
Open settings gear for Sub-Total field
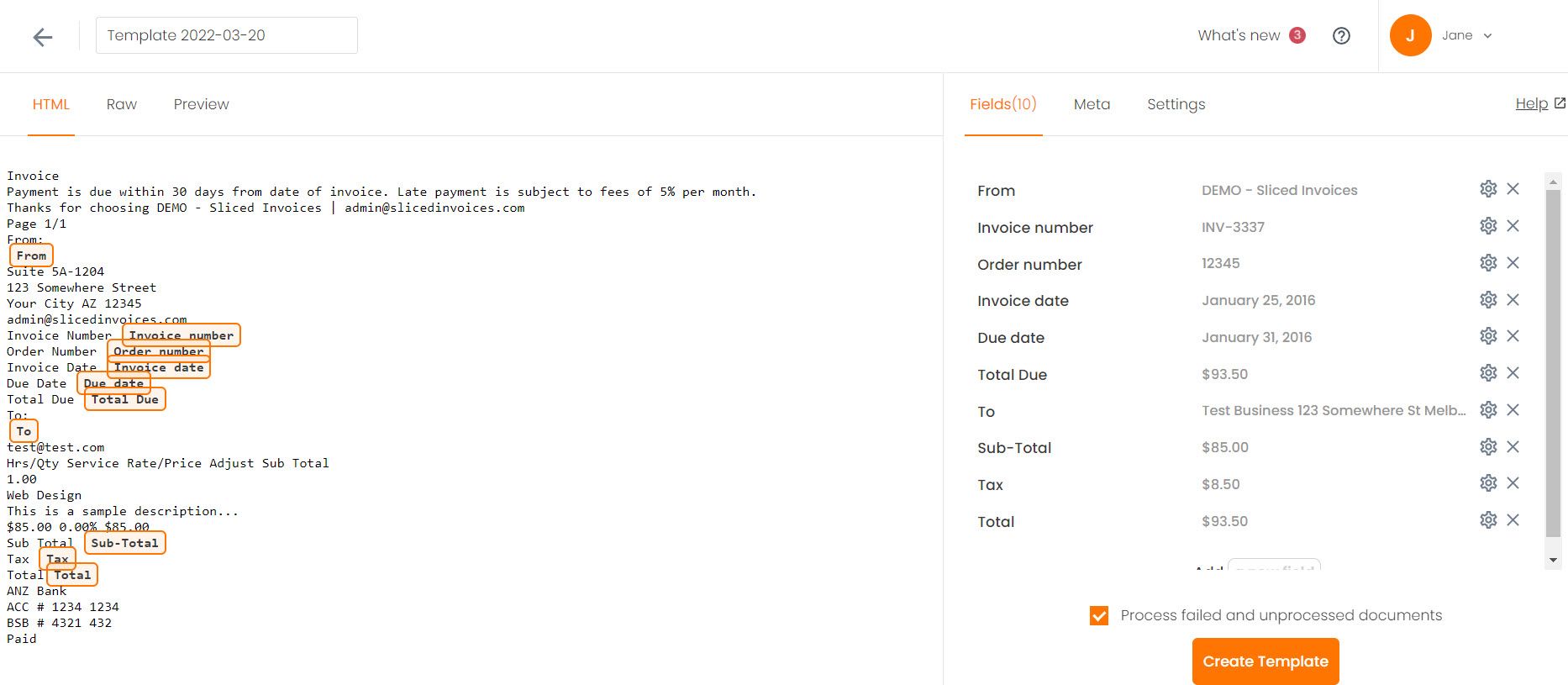coord(1488,446)
